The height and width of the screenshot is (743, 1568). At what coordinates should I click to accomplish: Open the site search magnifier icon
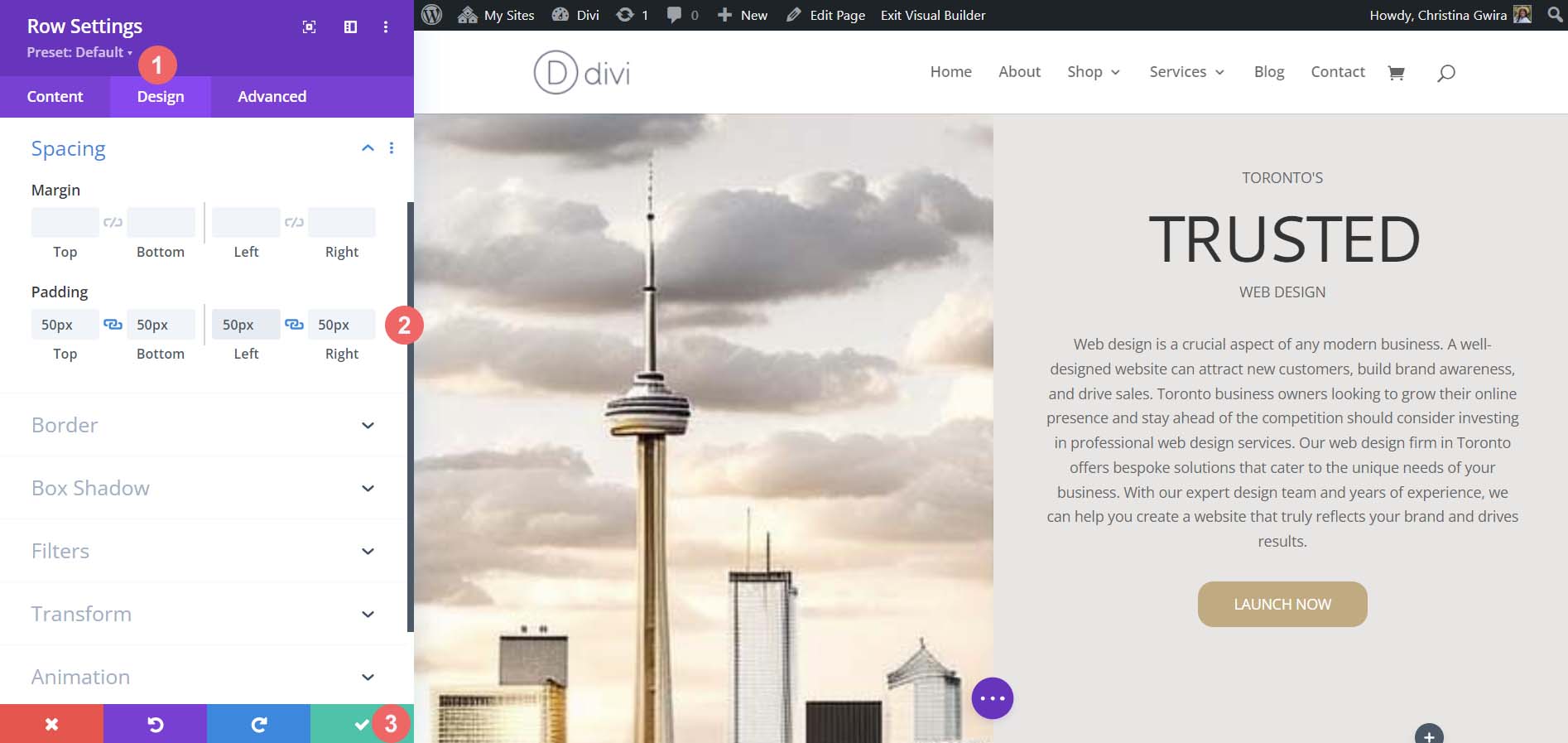[1445, 73]
